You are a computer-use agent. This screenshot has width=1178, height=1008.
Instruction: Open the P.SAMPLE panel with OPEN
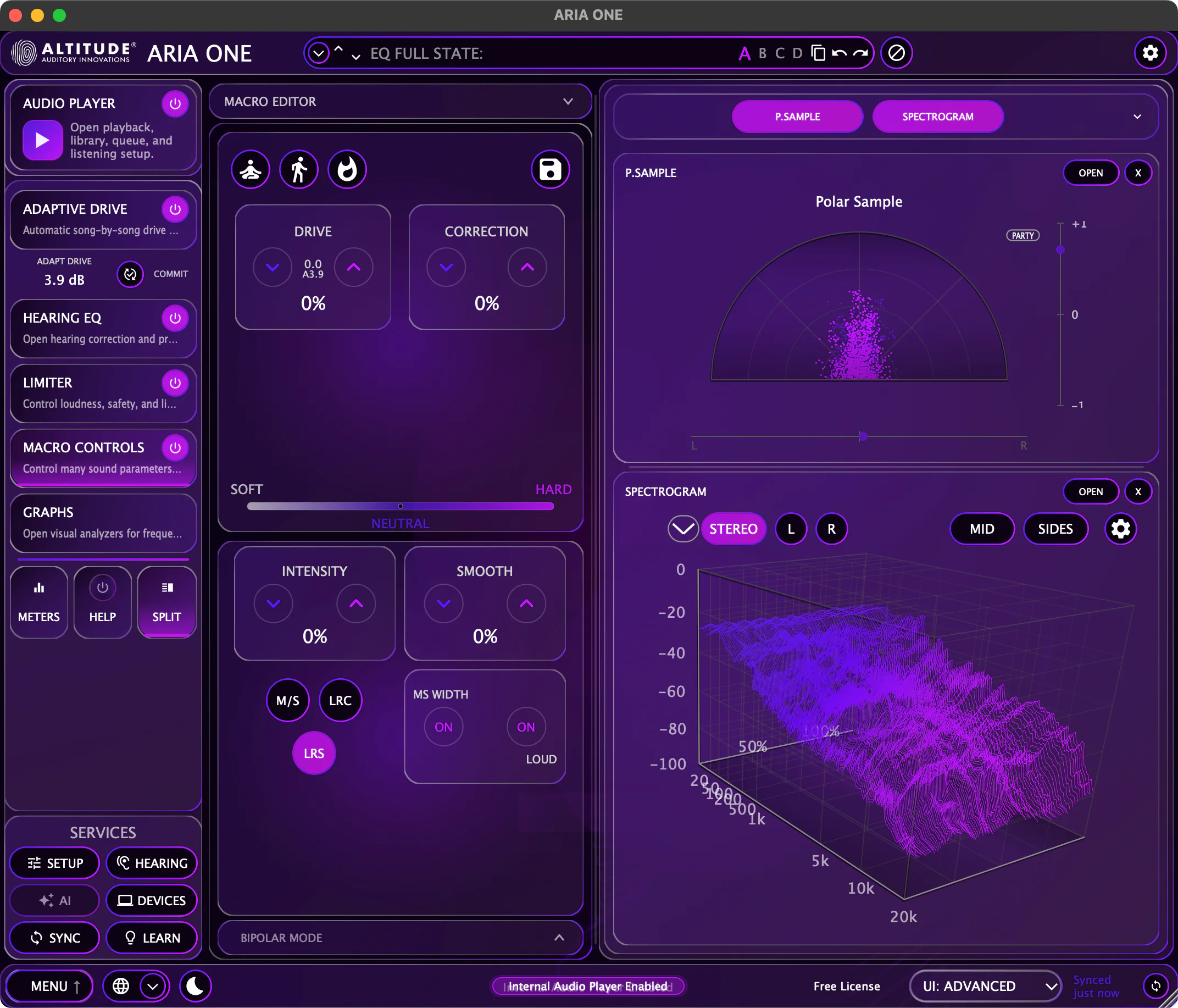pos(1091,173)
